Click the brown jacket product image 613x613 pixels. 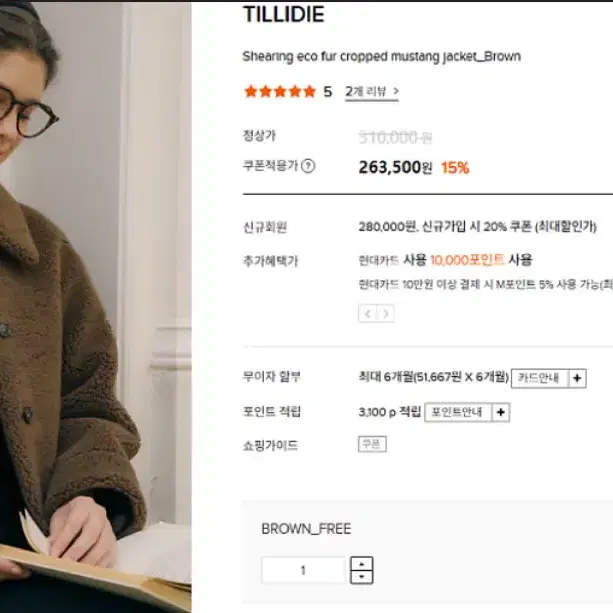tap(96, 307)
